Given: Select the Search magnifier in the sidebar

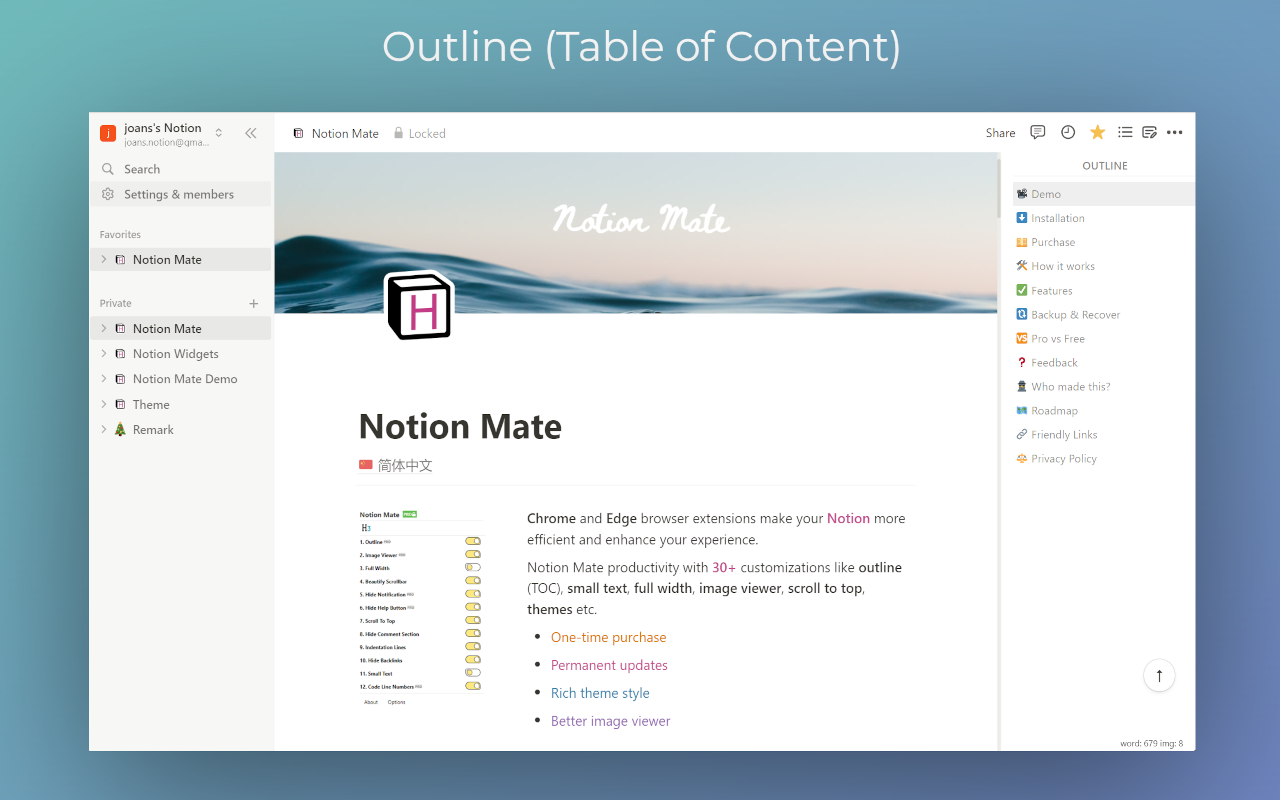Looking at the screenshot, I should (108, 168).
